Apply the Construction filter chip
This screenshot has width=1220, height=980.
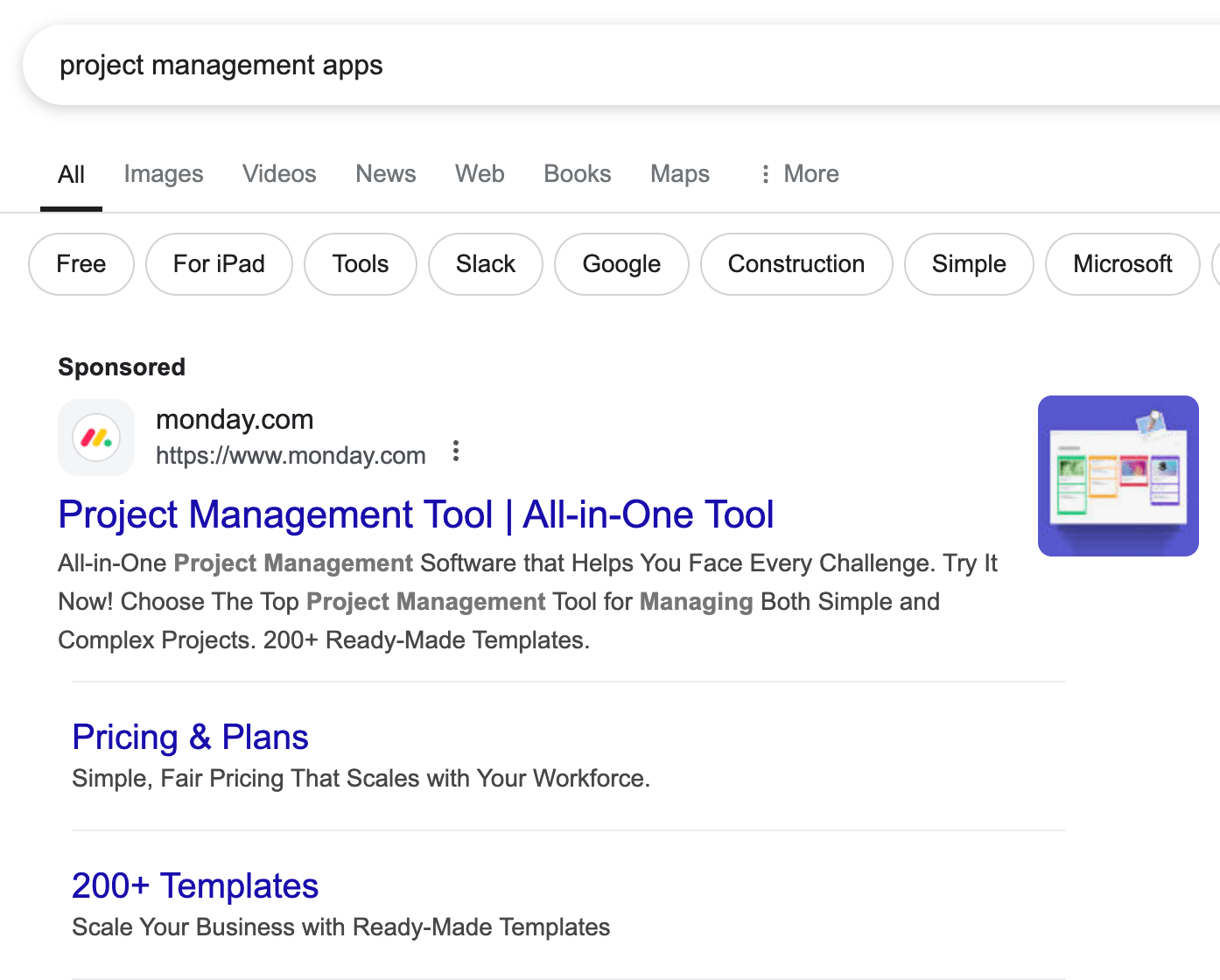click(796, 264)
